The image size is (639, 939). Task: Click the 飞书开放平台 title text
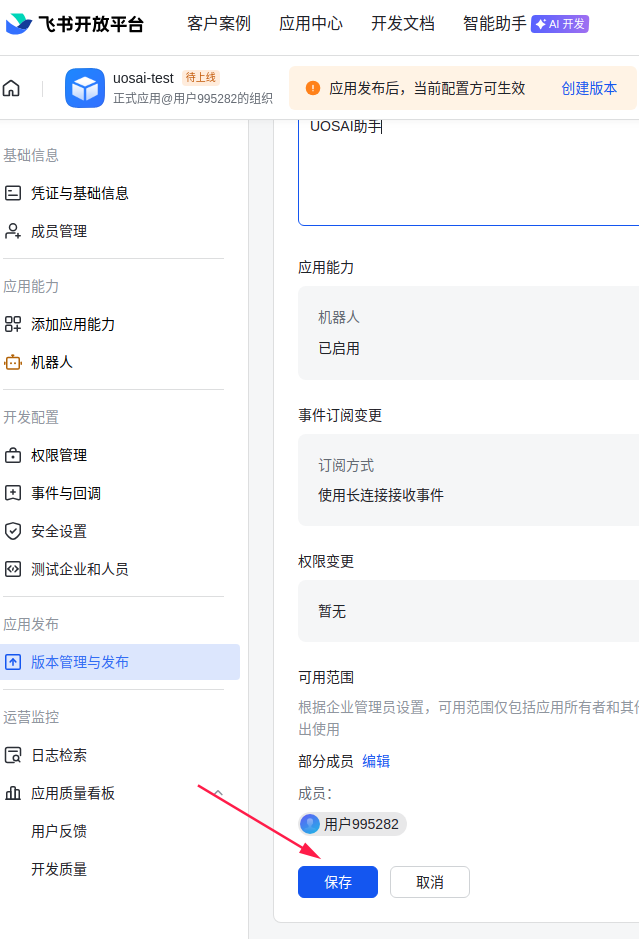[x=91, y=24]
